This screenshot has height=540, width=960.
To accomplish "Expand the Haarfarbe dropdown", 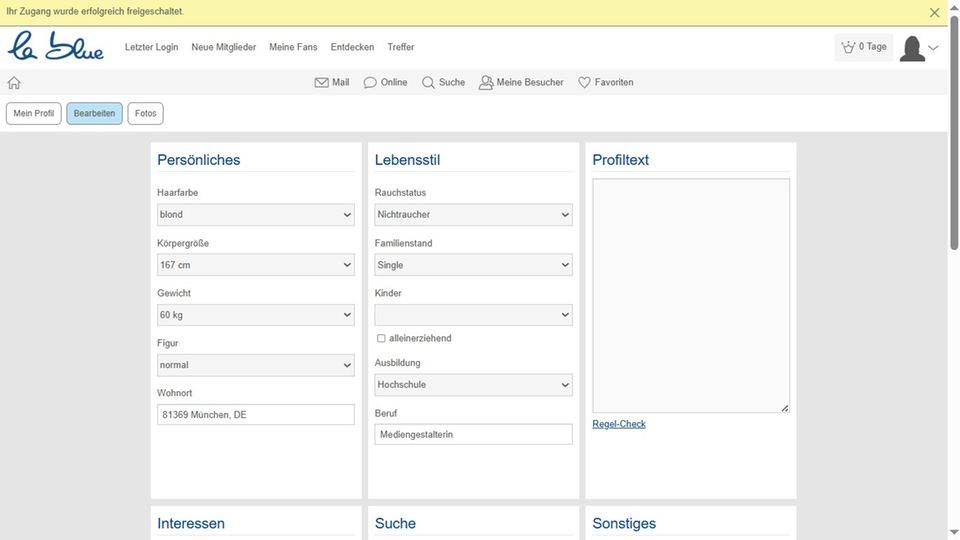I will (x=255, y=215).
